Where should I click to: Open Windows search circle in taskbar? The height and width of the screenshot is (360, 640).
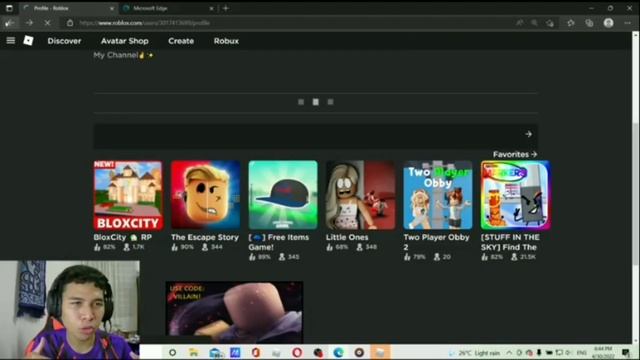click(x=172, y=352)
